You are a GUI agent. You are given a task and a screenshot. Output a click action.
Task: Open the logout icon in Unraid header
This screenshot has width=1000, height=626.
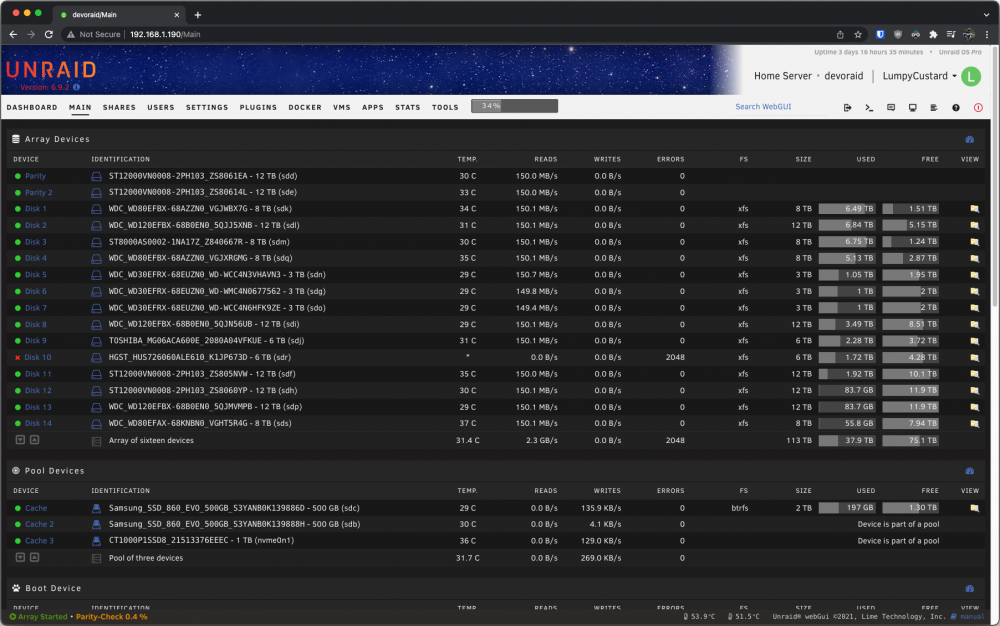tap(848, 108)
